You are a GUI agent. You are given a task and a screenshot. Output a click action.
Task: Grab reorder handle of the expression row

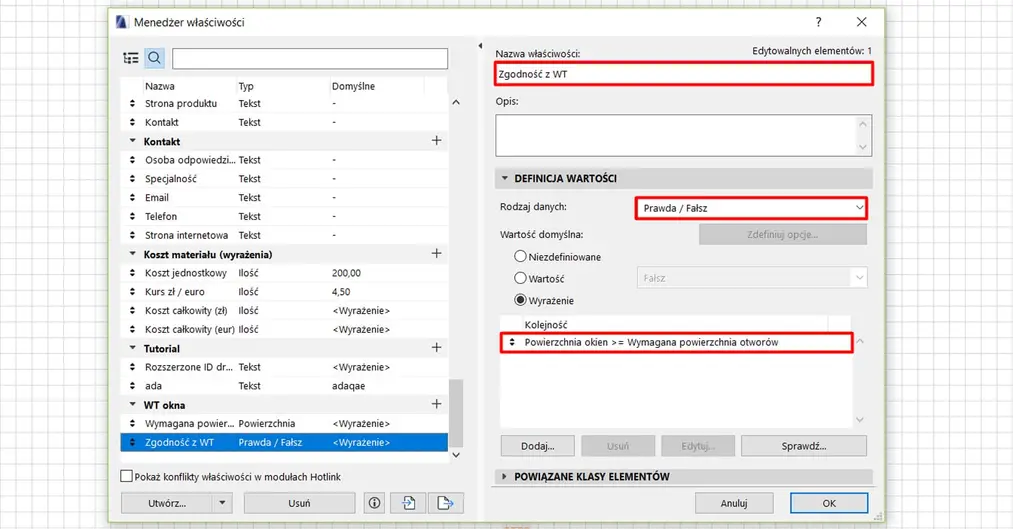pyautogui.click(x=512, y=342)
